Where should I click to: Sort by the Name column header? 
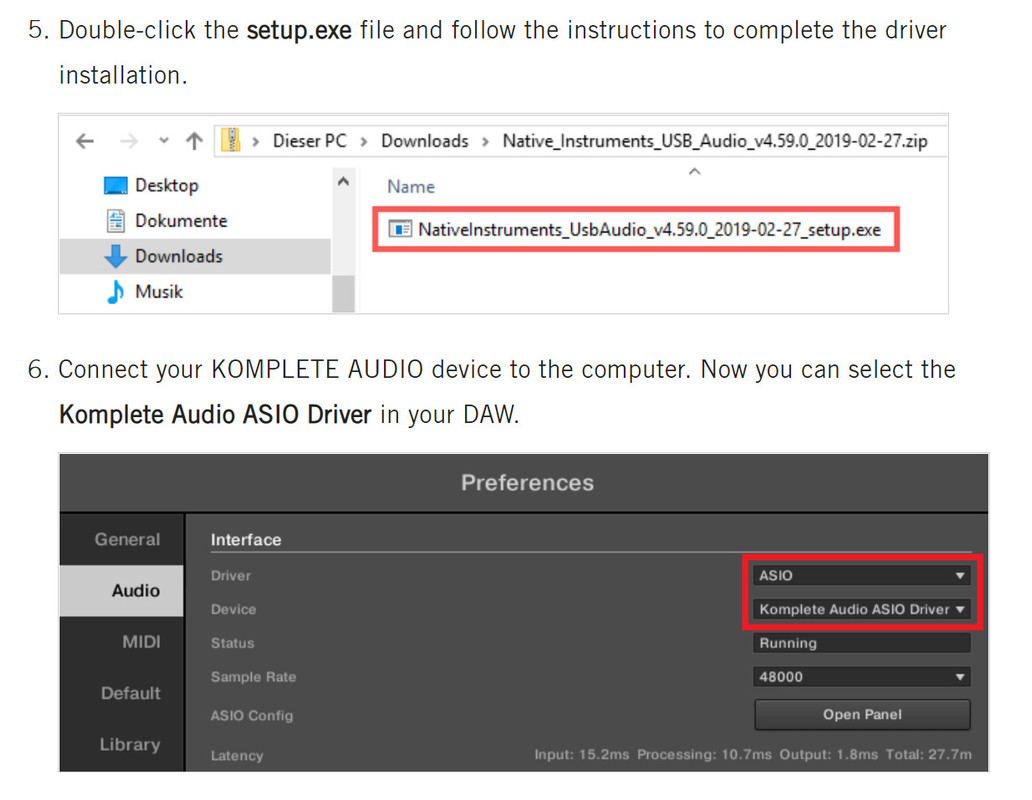tap(411, 187)
